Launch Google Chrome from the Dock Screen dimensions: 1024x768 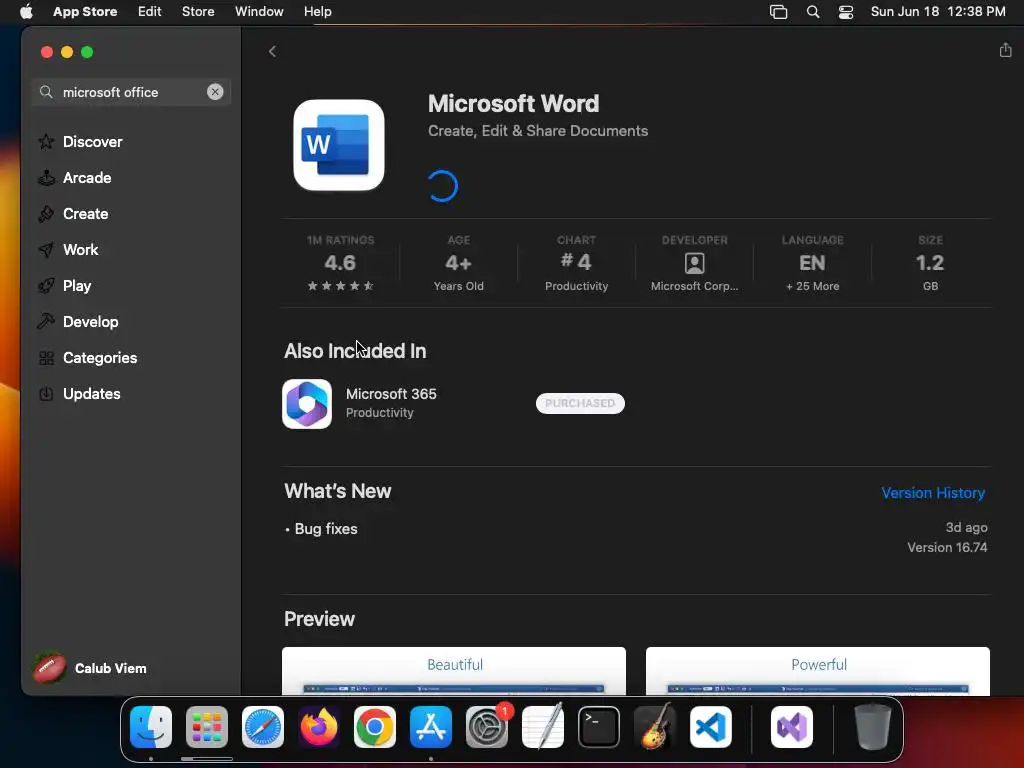pyautogui.click(x=375, y=727)
